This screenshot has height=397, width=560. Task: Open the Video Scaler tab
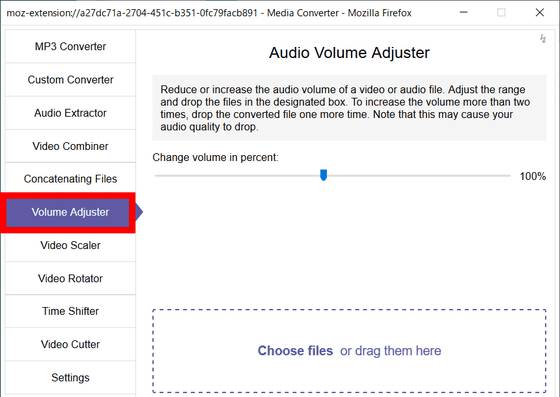[70, 245]
